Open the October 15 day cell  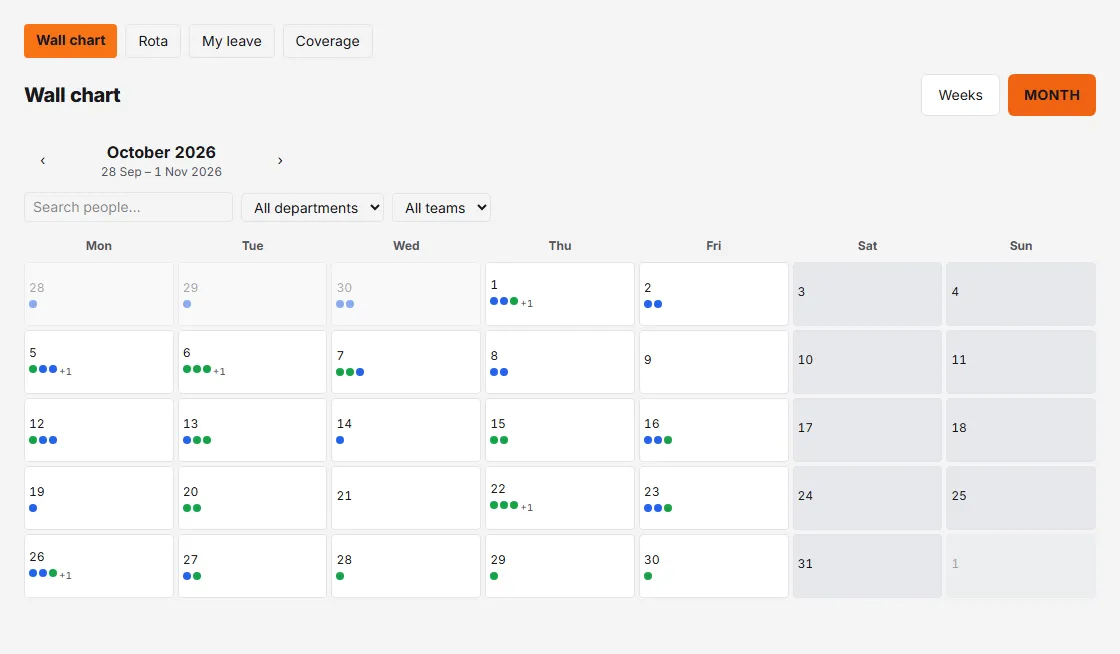click(x=560, y=430)
